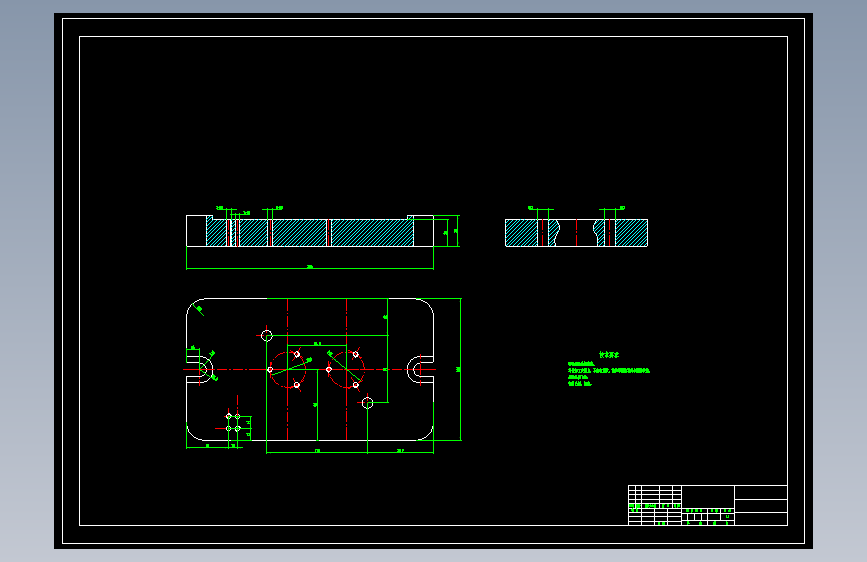Select the overall height dimension right of plan view

pyautogui.click(x=460, y=370)
